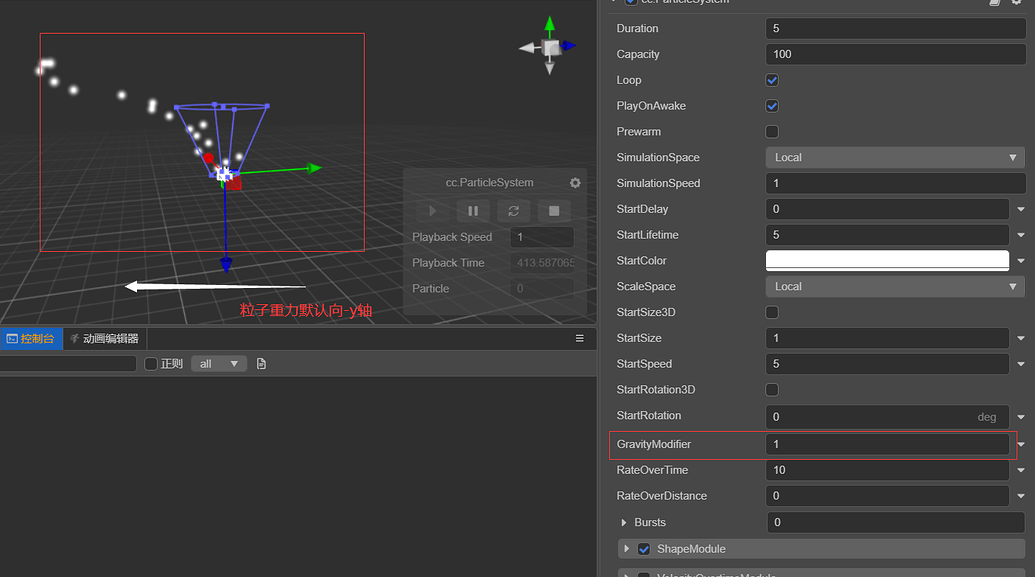
Task: Toggle the Loop checkbox
Action: pos(772,80)
